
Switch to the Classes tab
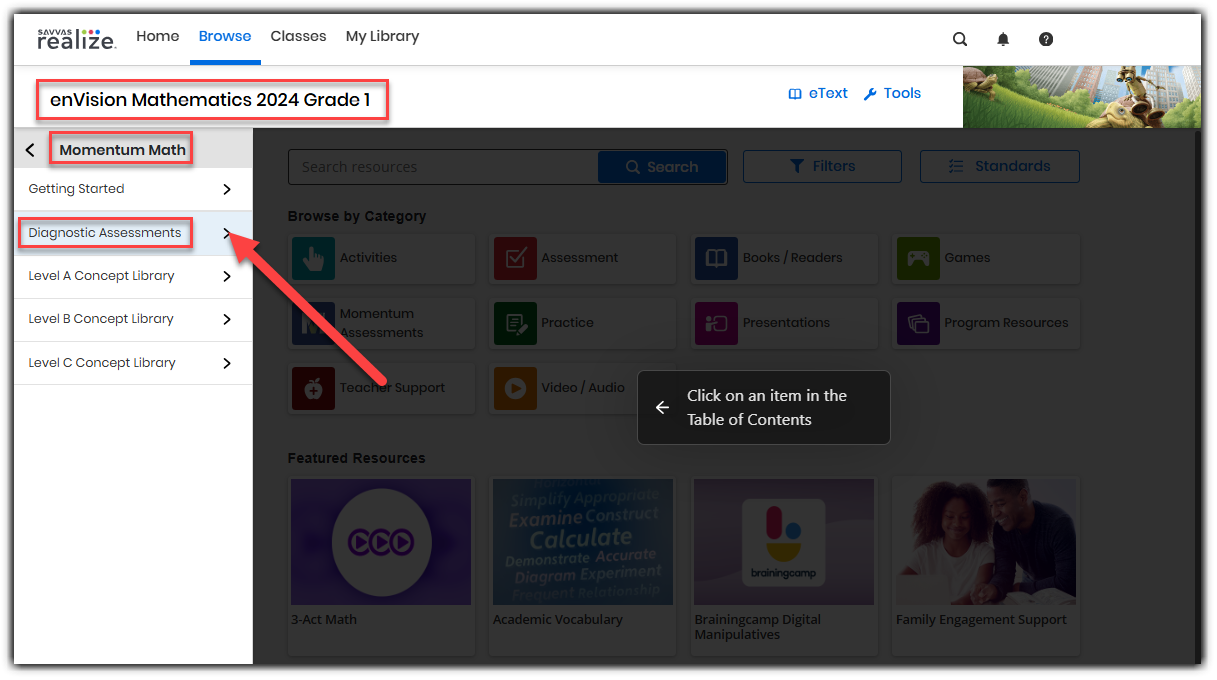[x=298, y=36]
